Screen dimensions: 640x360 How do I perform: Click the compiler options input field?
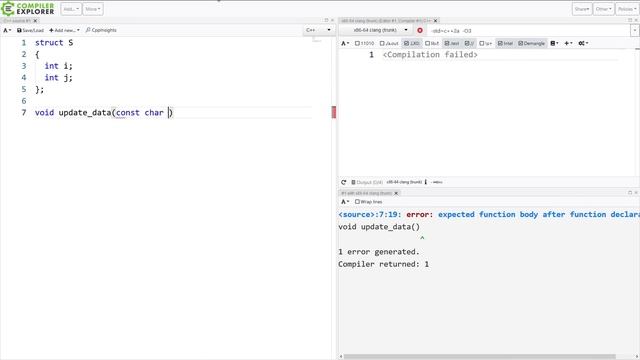529,31
